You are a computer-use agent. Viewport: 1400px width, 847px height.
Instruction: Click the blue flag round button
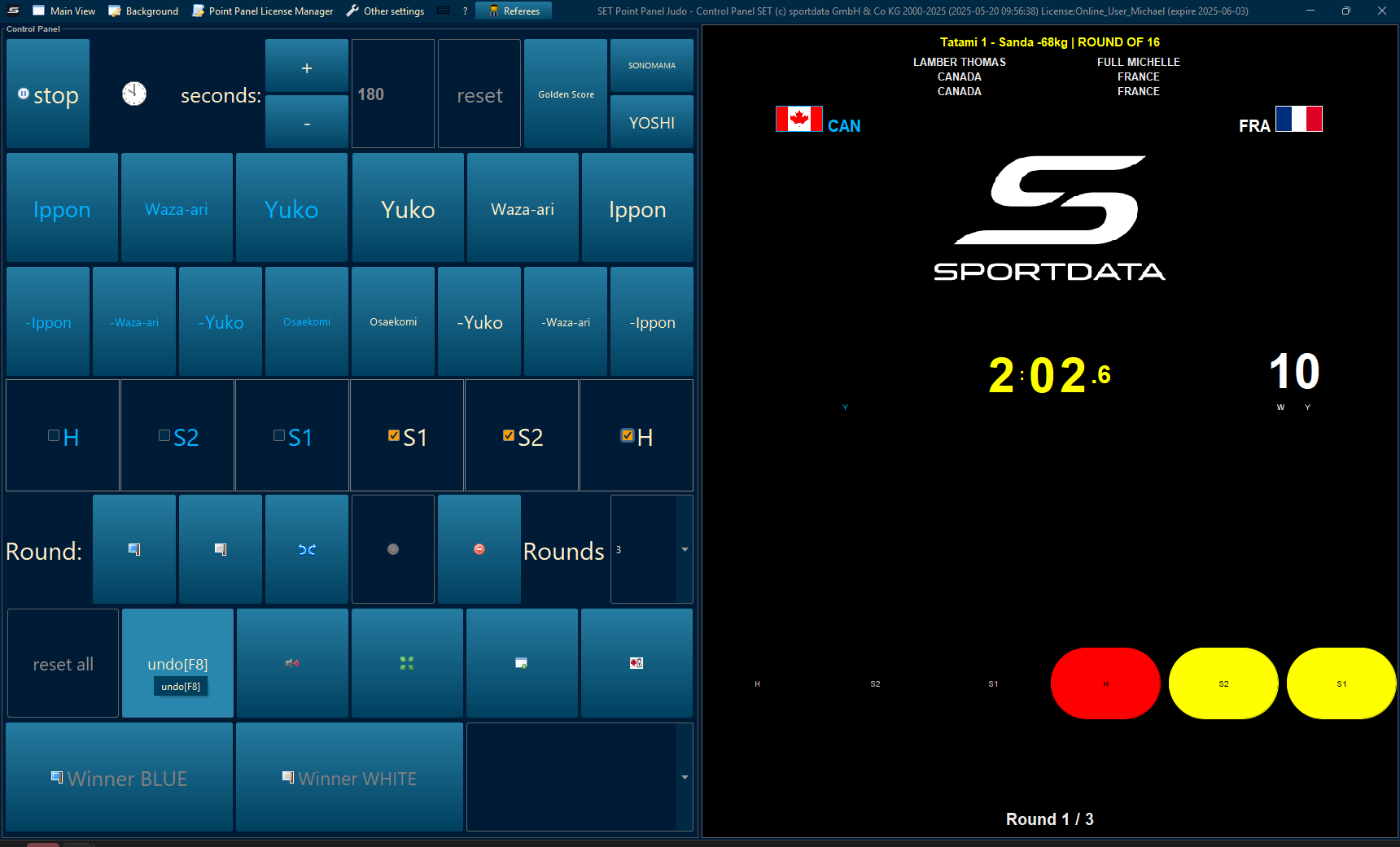134,549
